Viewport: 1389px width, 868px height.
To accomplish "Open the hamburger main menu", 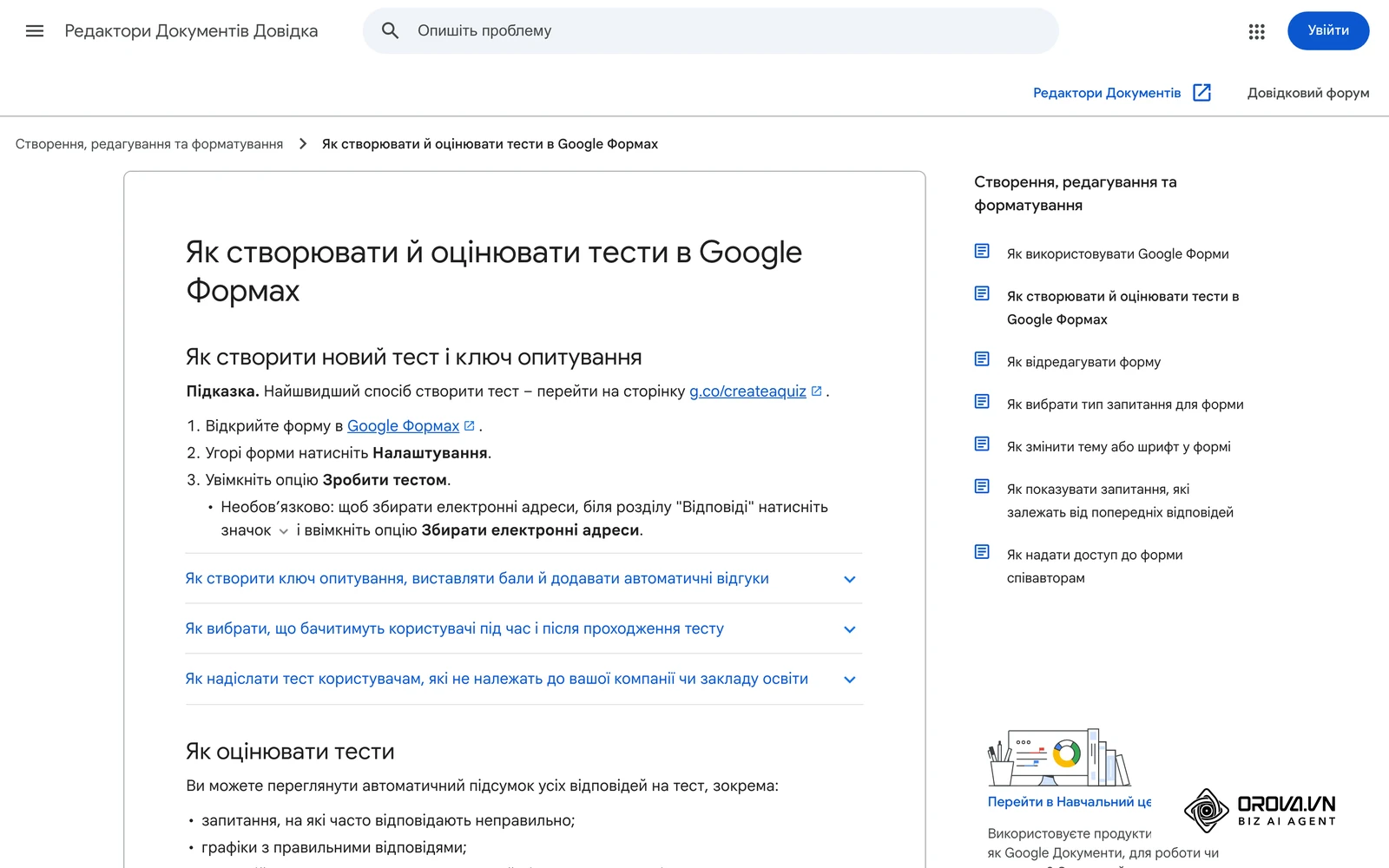I will tap(35, 31).
